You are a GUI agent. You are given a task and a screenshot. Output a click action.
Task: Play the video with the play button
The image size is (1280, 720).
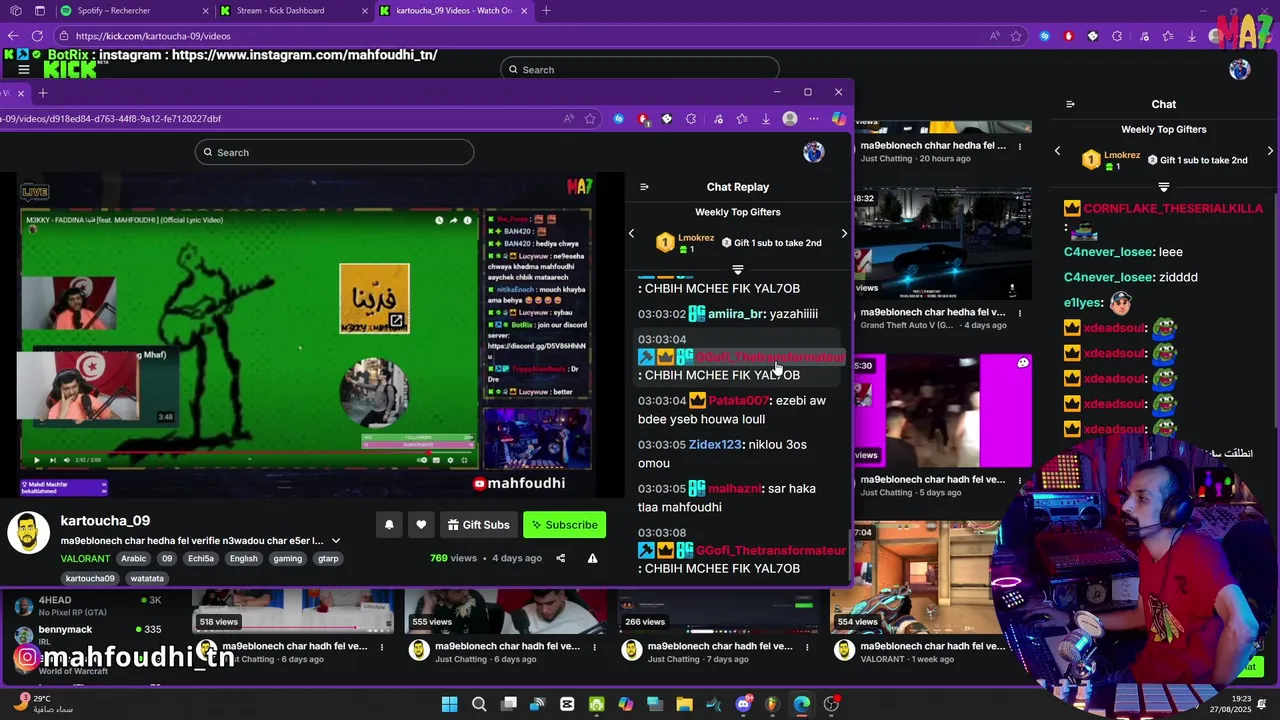click(38, 460)
